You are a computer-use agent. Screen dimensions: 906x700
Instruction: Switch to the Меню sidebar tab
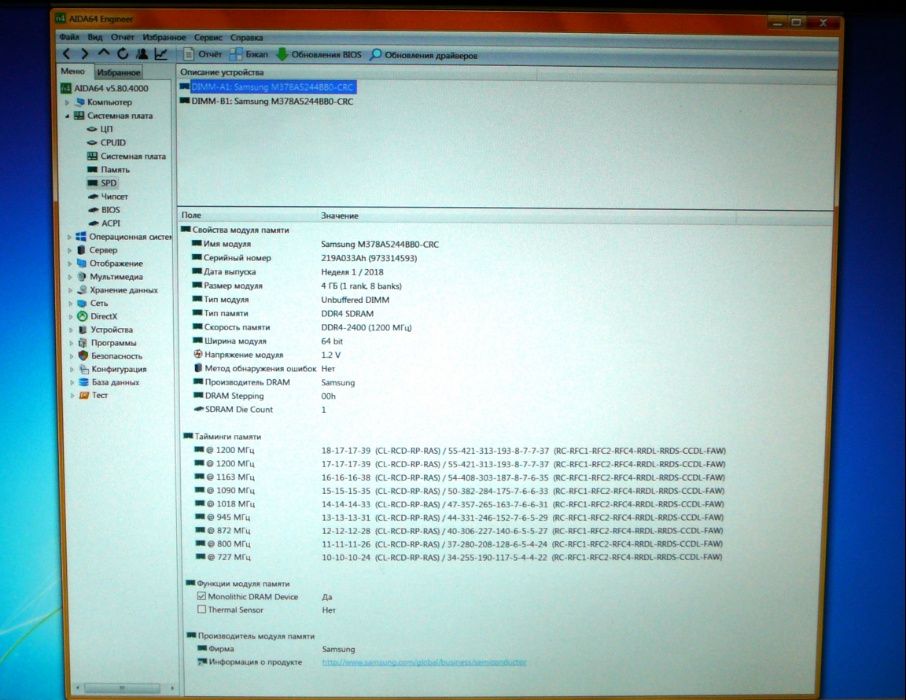pyautogui.click(x=73, y=71)
